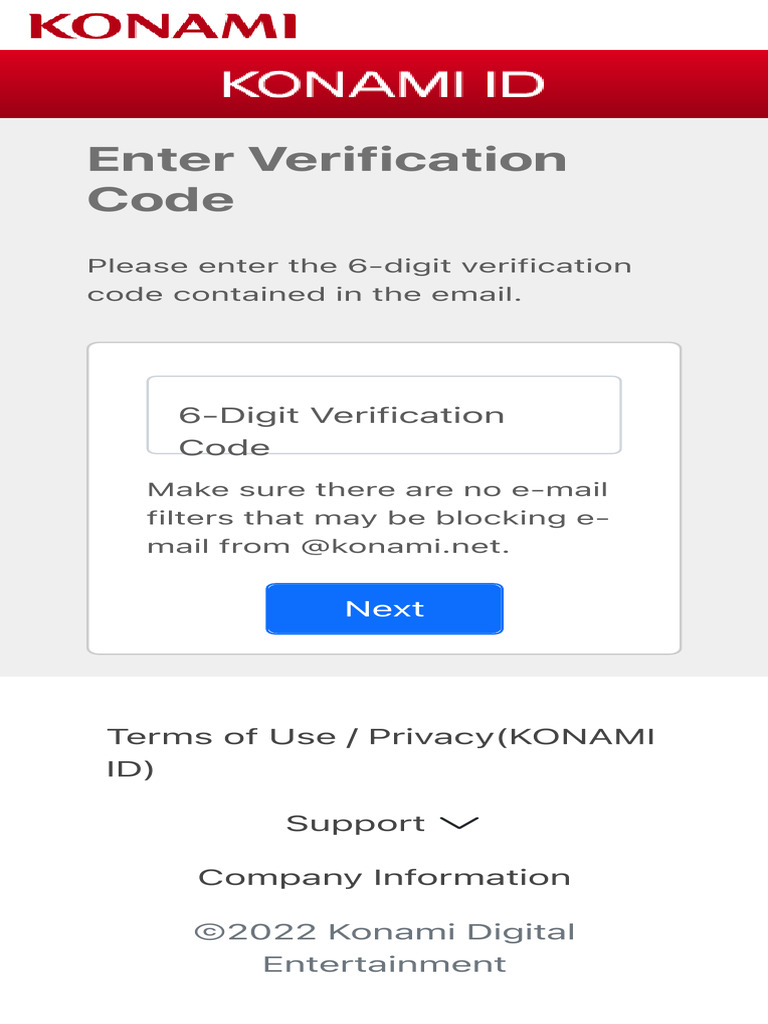Image resolution: width=768 pixels, height=1024 pixels.
Task: Click the chevron arrow beside Support
Action: (x=459, y=823)
